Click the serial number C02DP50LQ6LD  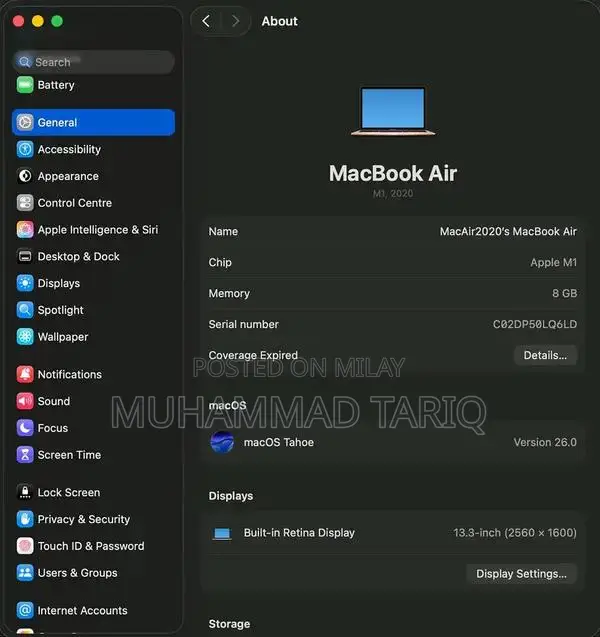[535, 324]
